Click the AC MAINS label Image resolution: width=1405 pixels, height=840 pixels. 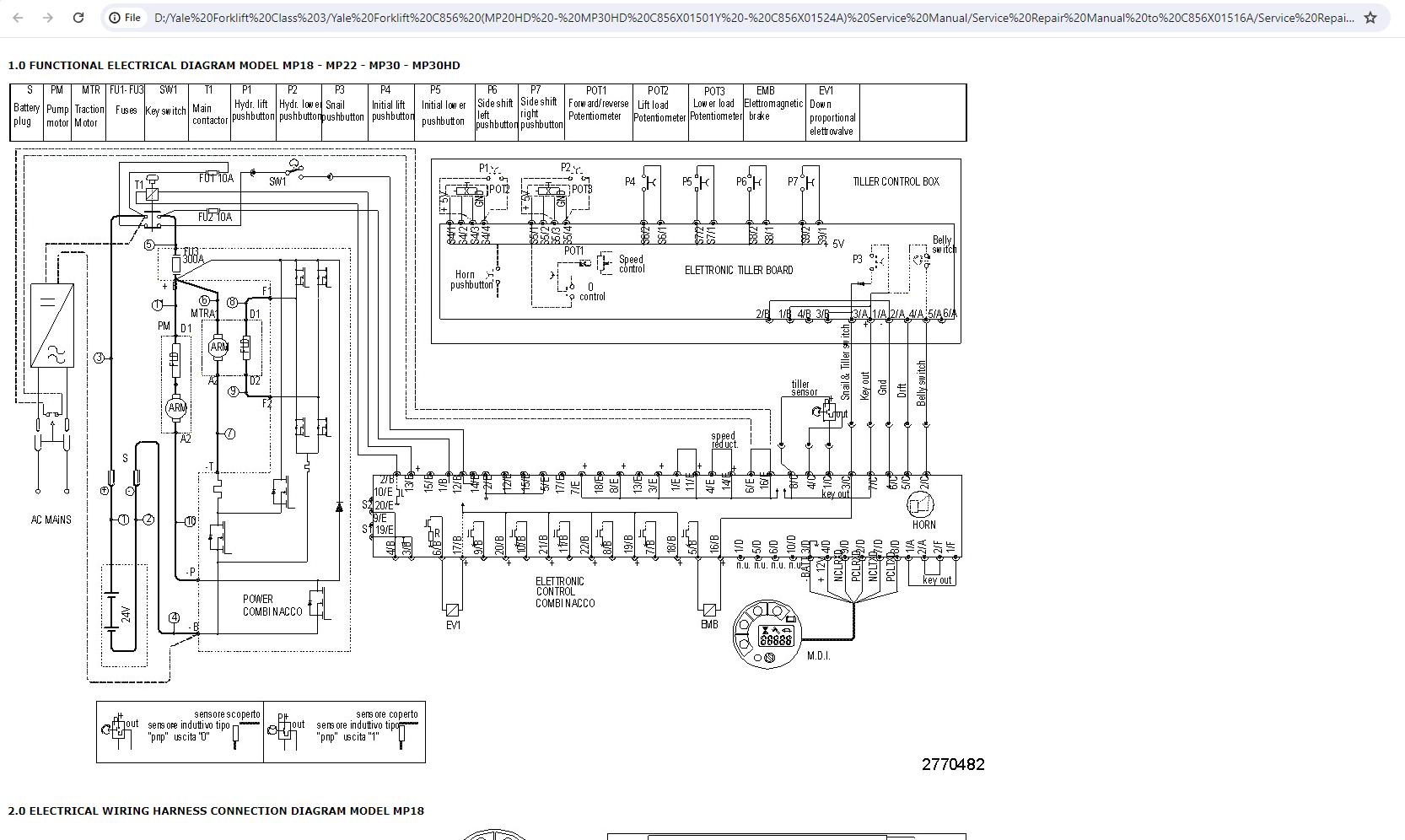(x=51, y=520)
